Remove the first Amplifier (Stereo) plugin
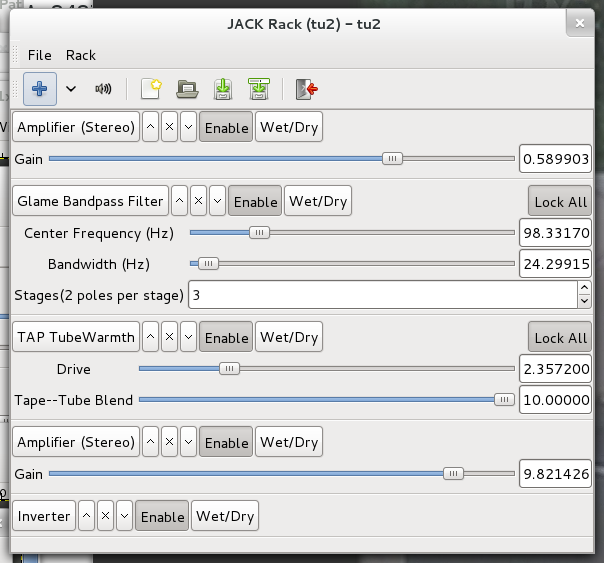The image size is (604, 563). click(x=169, y=127)
